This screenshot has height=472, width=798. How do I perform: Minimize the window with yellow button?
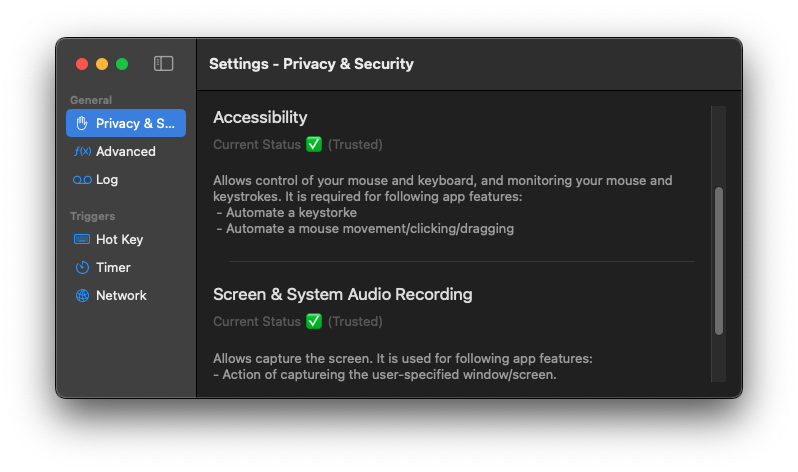tap(102, 64)
